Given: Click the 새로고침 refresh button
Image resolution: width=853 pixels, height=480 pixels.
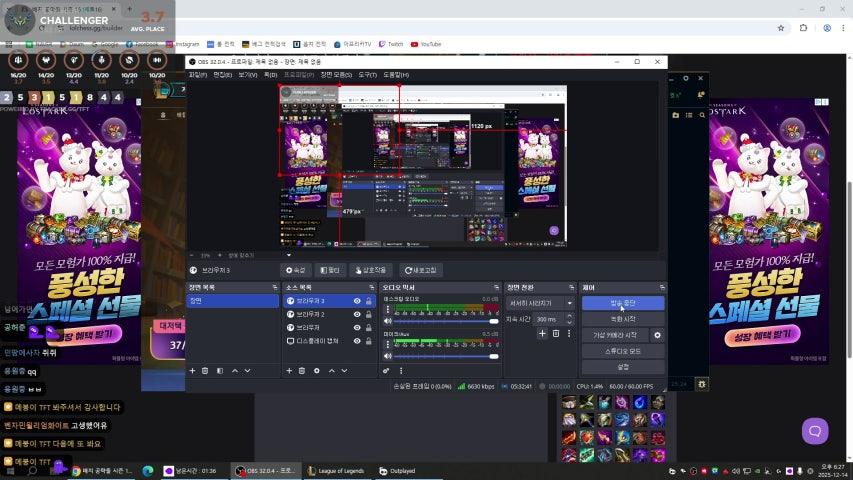Looking at the screenshot, I should (x=422, y=270).
